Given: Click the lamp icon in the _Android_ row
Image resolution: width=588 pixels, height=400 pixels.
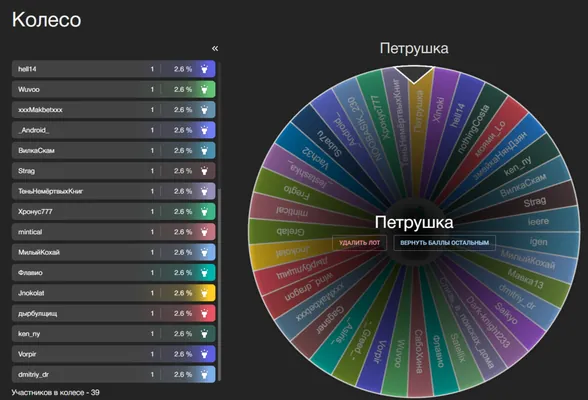Looking at the screenshot, I should 204,130.
